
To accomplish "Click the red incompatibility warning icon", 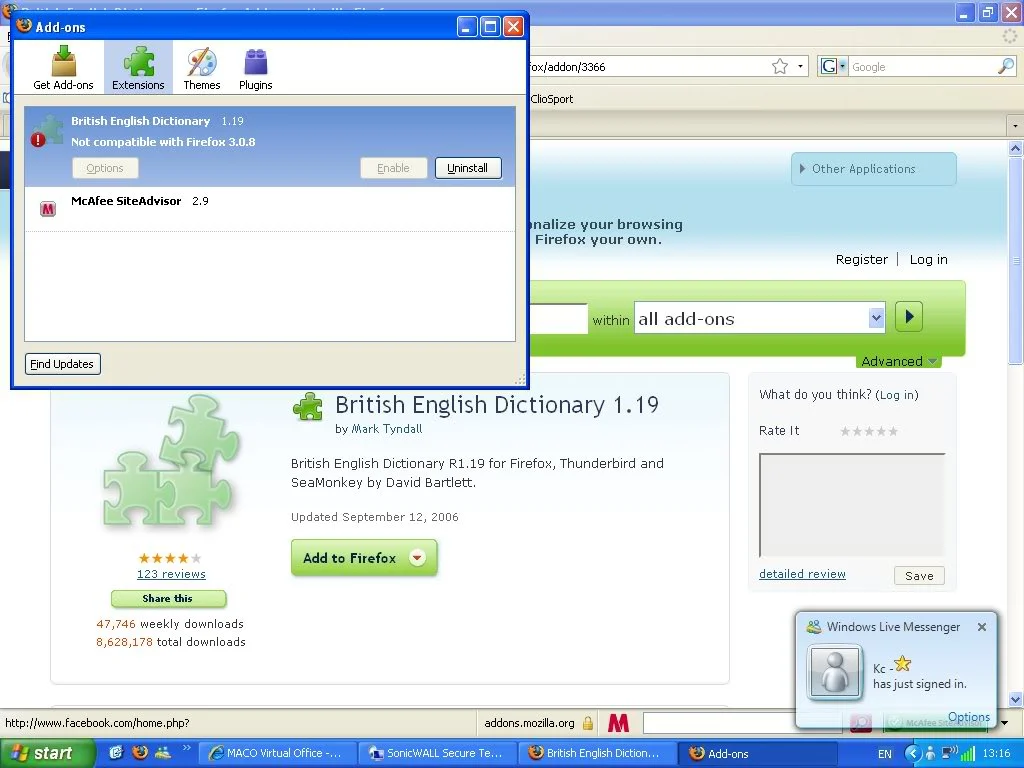I will 38,139.
